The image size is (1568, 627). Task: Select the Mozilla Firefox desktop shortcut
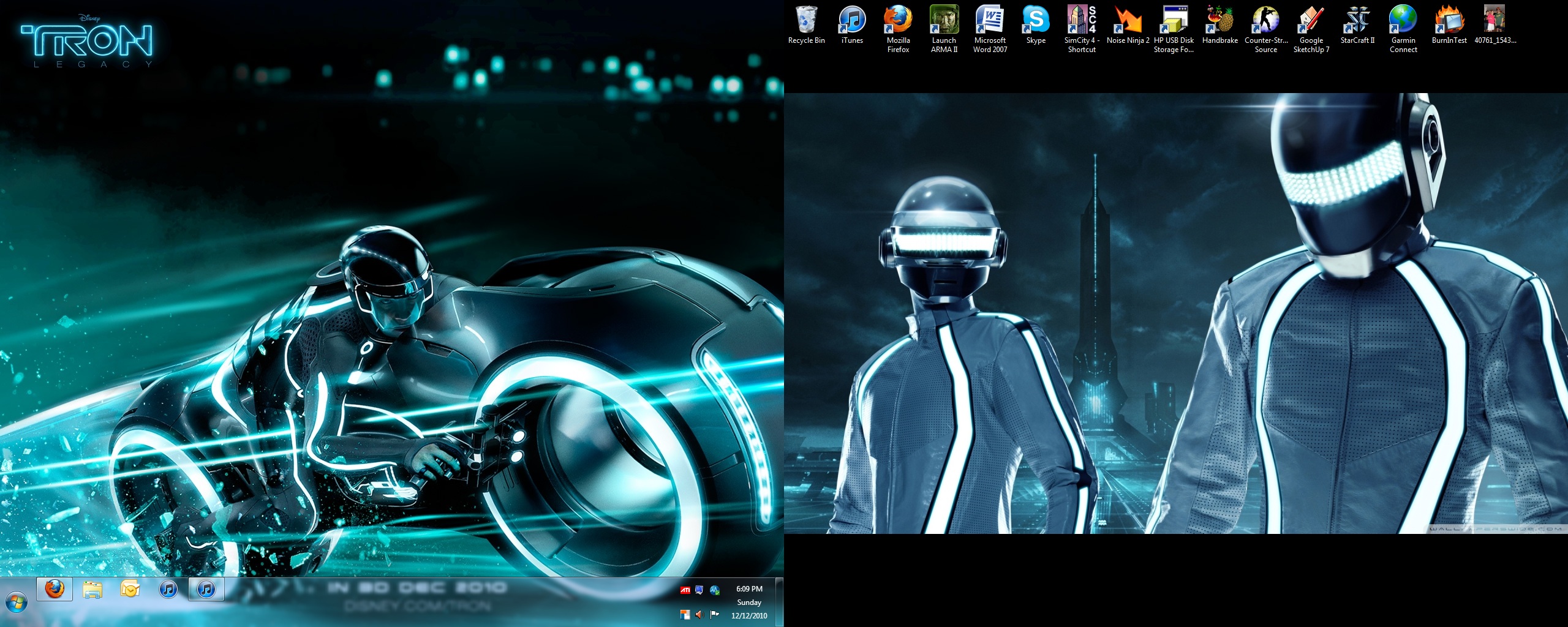898,29
